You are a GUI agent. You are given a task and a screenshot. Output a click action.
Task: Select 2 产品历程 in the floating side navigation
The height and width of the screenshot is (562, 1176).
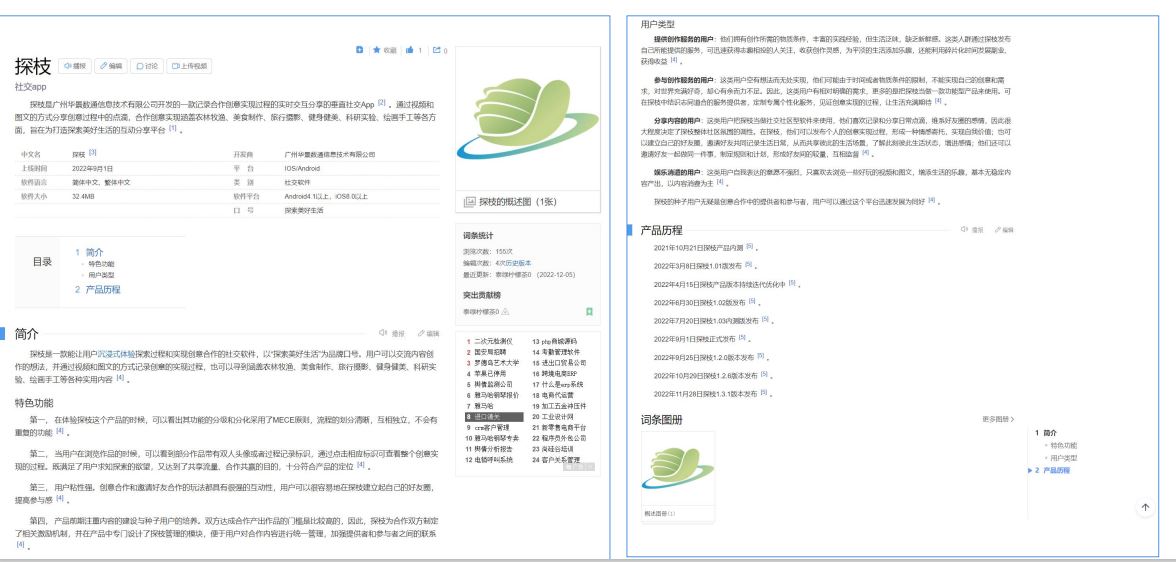coord(1053,470)
